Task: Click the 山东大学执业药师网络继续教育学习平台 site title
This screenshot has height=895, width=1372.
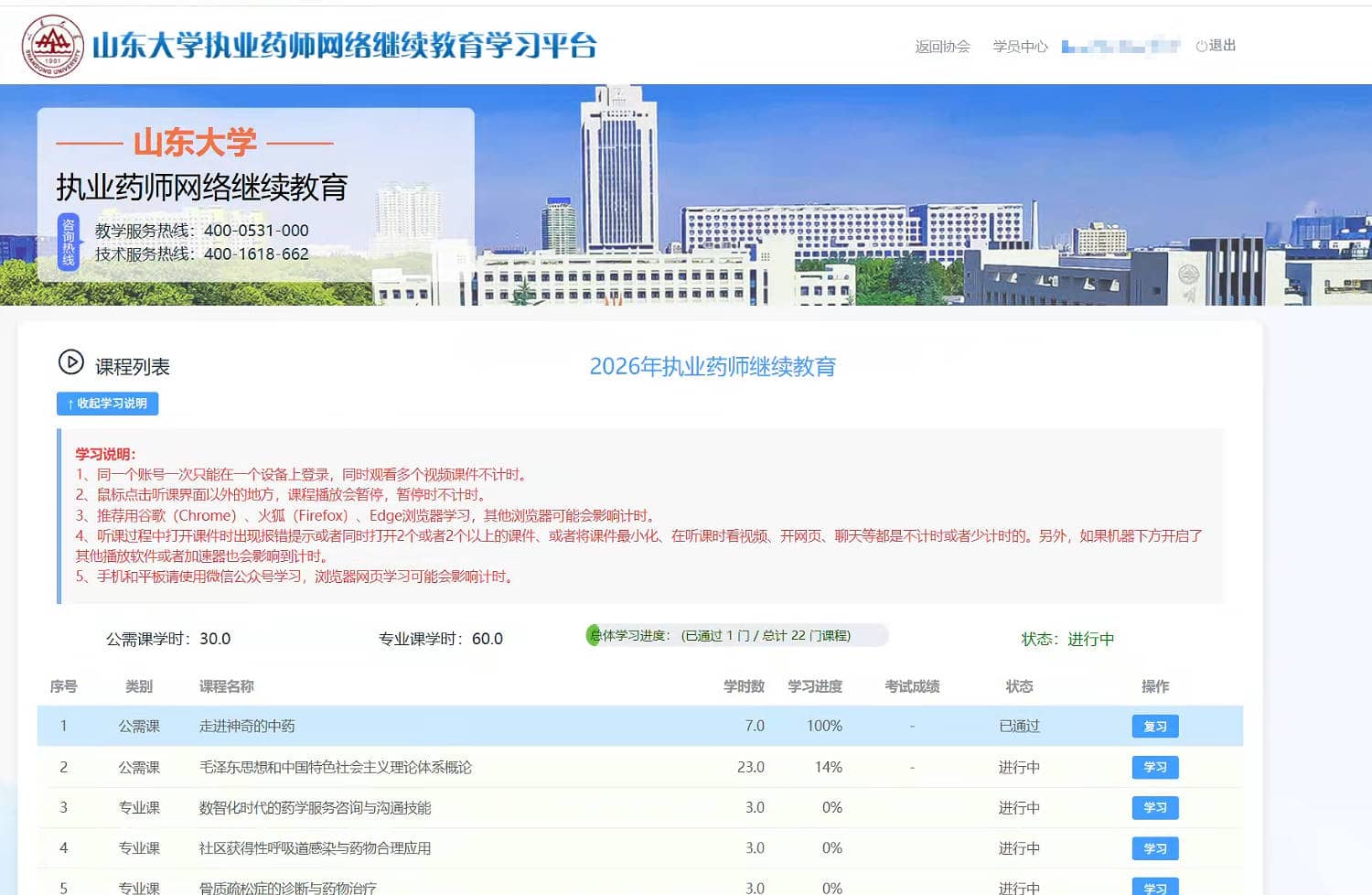Action: 345,46
